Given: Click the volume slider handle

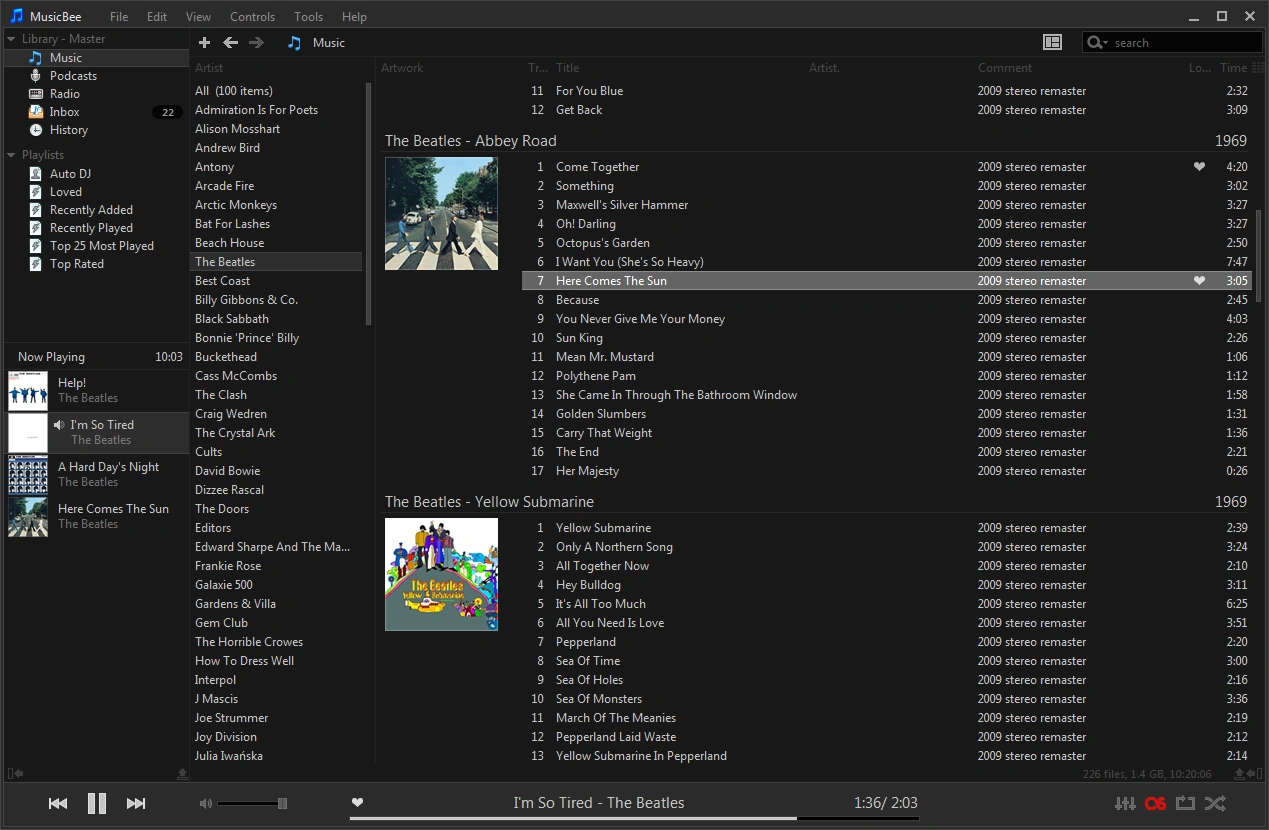Looking at the screenshot, I should point(282,803).
